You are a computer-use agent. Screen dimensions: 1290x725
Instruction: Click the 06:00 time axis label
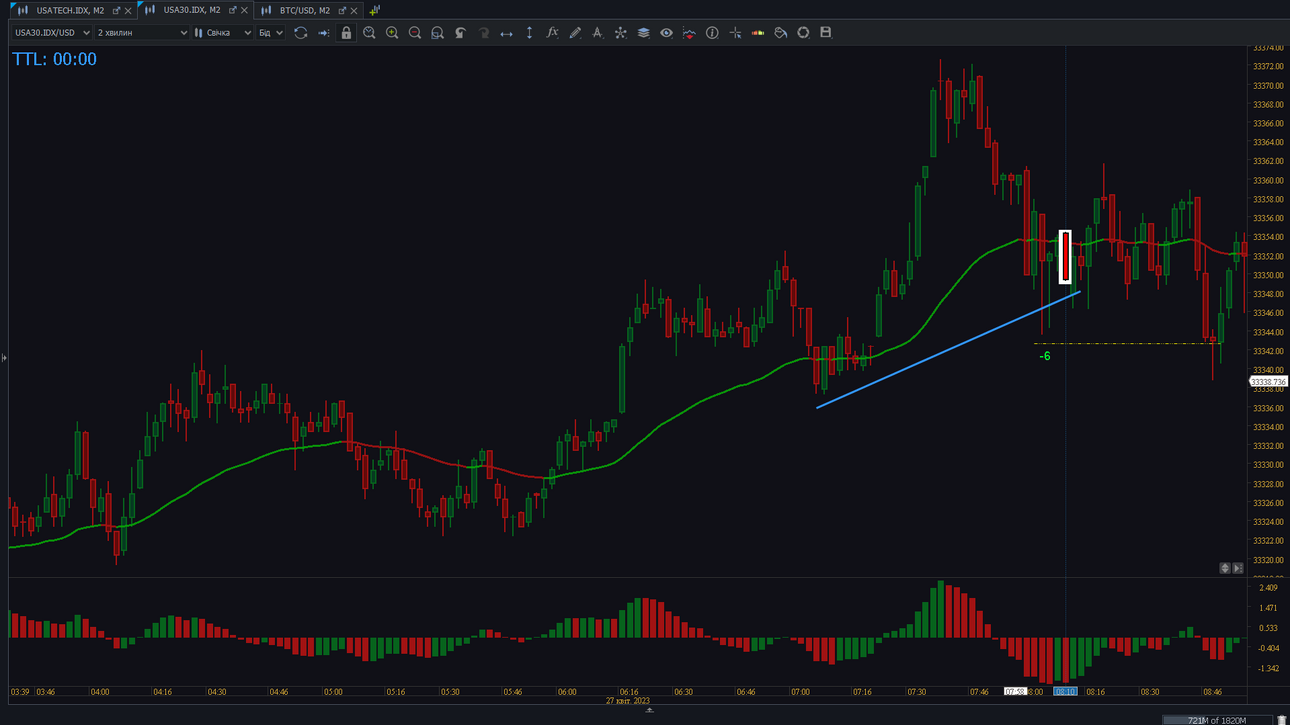point(567,692)
